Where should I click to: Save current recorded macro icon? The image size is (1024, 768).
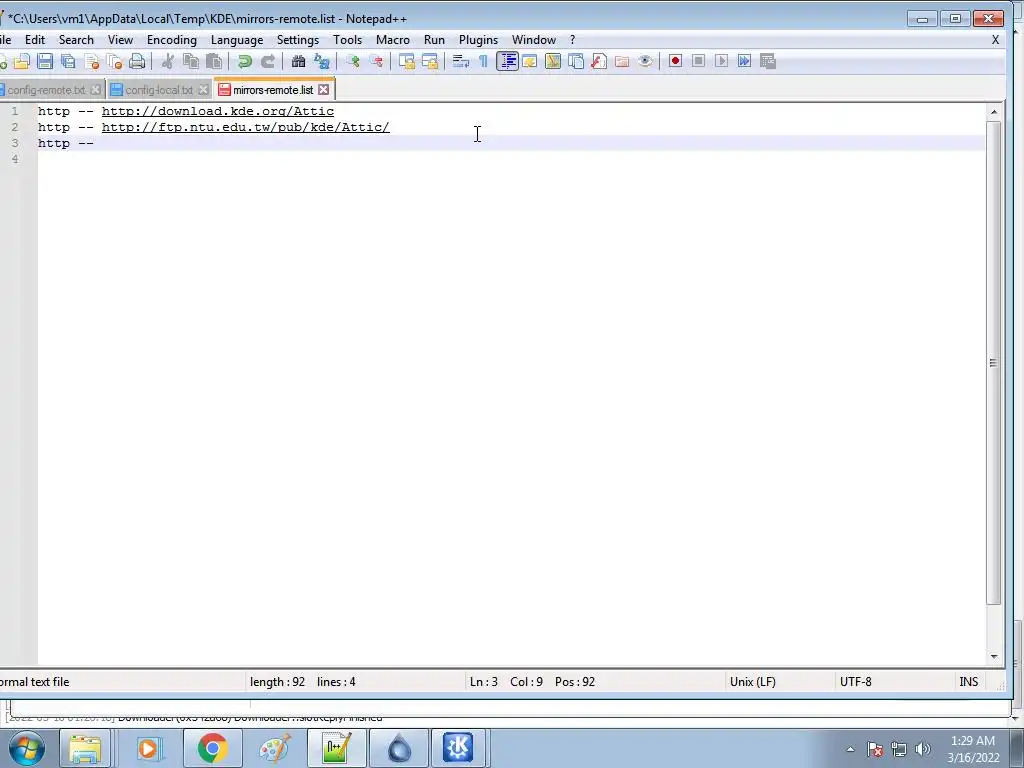(x=768, y=61)
